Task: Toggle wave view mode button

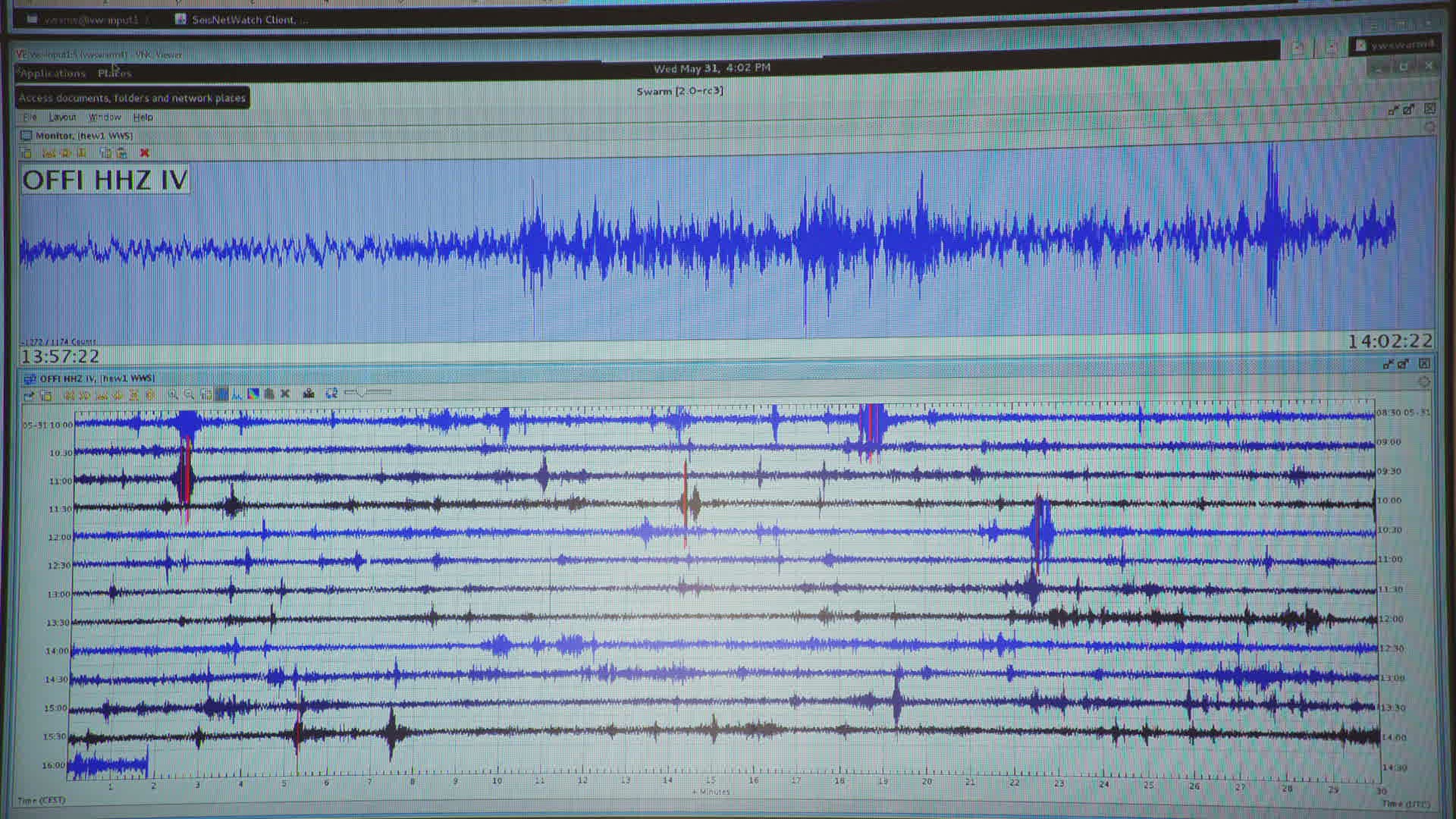Action: [221, 394]
